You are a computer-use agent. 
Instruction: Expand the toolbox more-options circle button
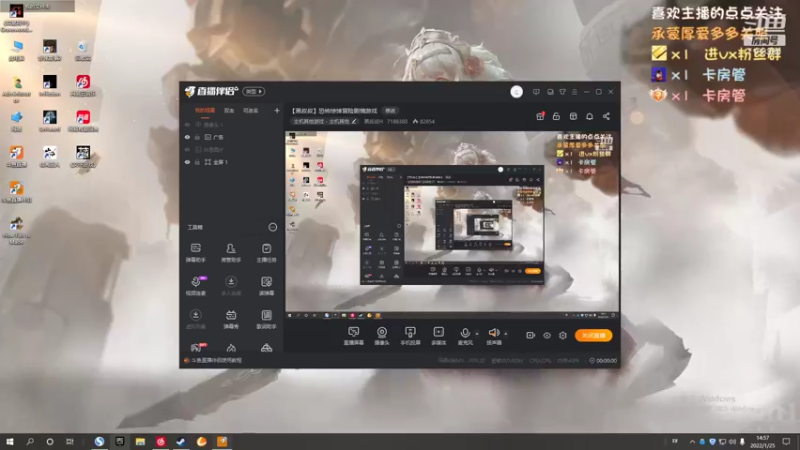pos(272,227)
